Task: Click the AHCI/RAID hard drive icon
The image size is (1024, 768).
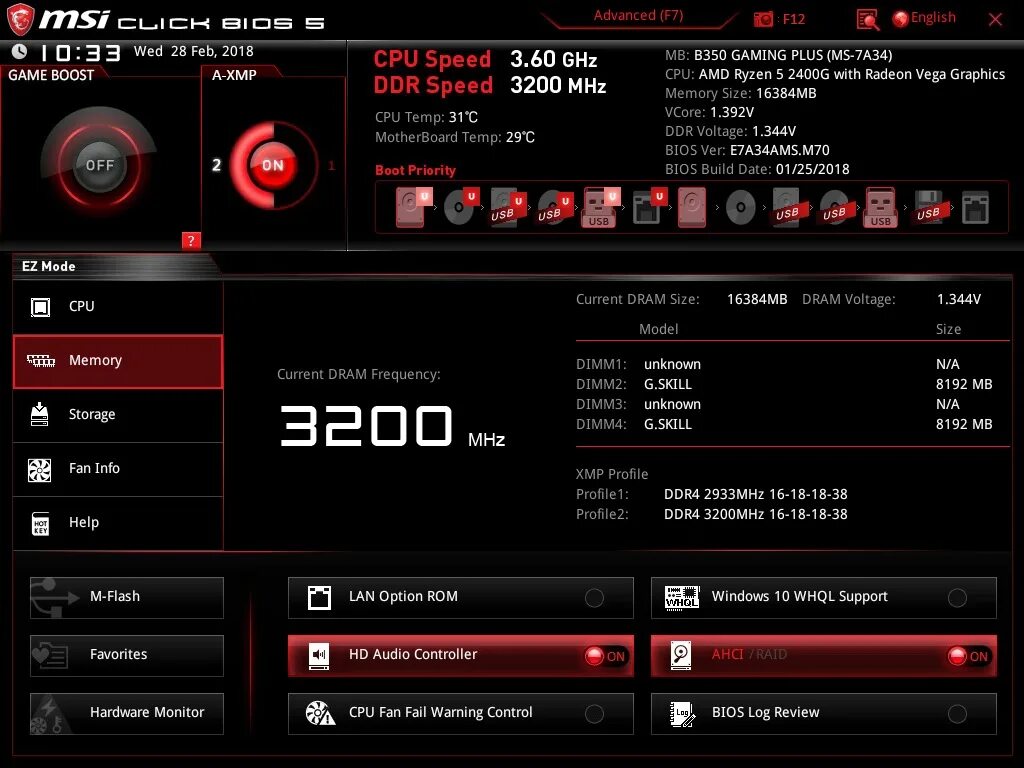Action: (681, 655)
